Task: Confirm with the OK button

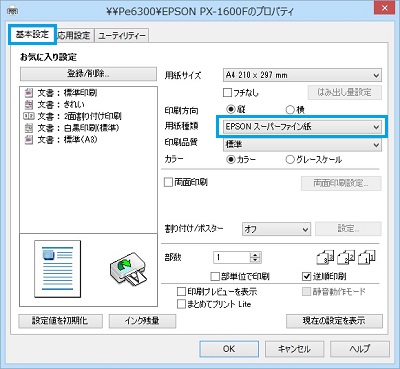Action: coord(229,349)
